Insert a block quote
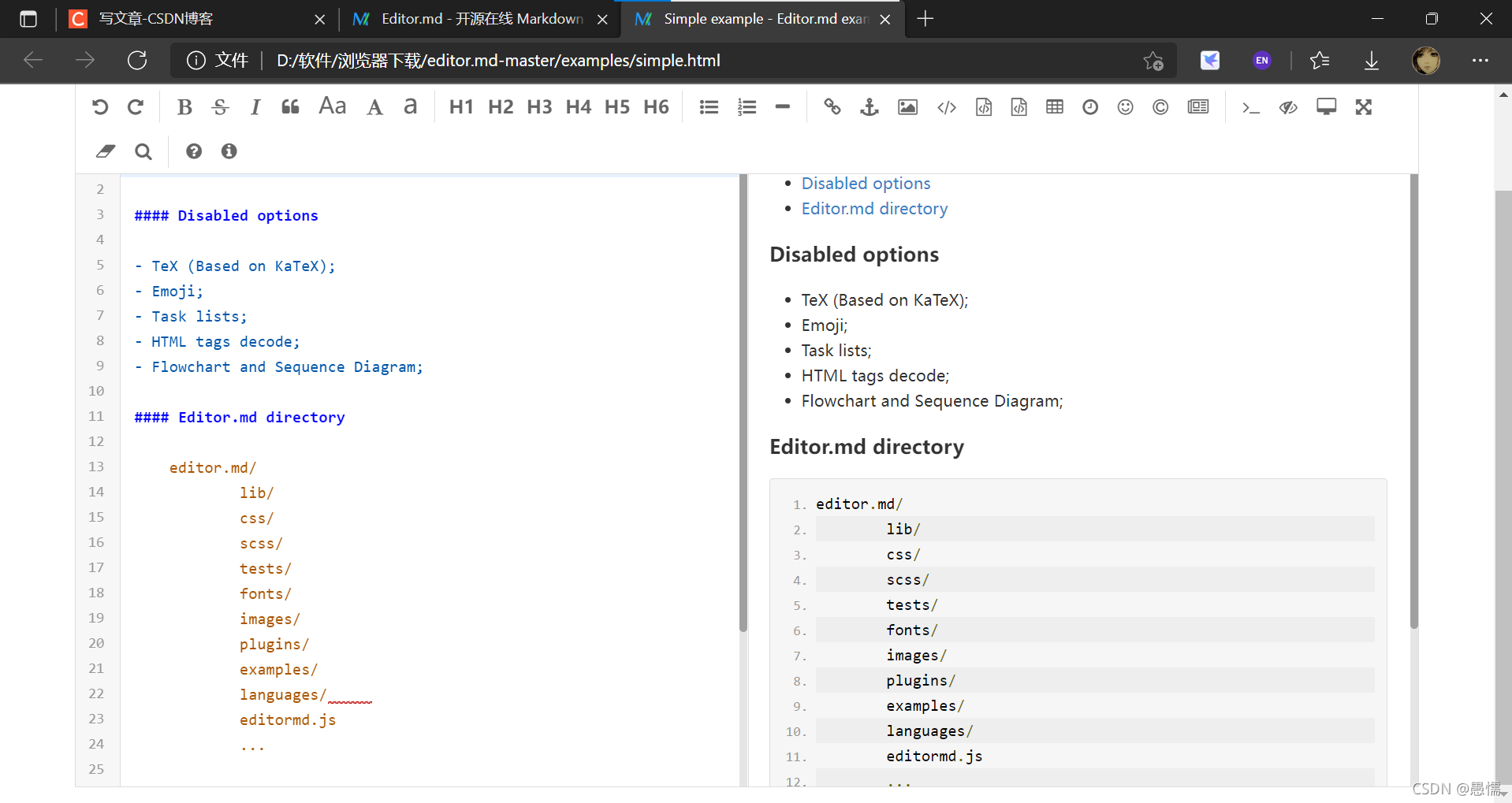The height and width of the screenshot is (803, 1512). click(x=290, y=107)
